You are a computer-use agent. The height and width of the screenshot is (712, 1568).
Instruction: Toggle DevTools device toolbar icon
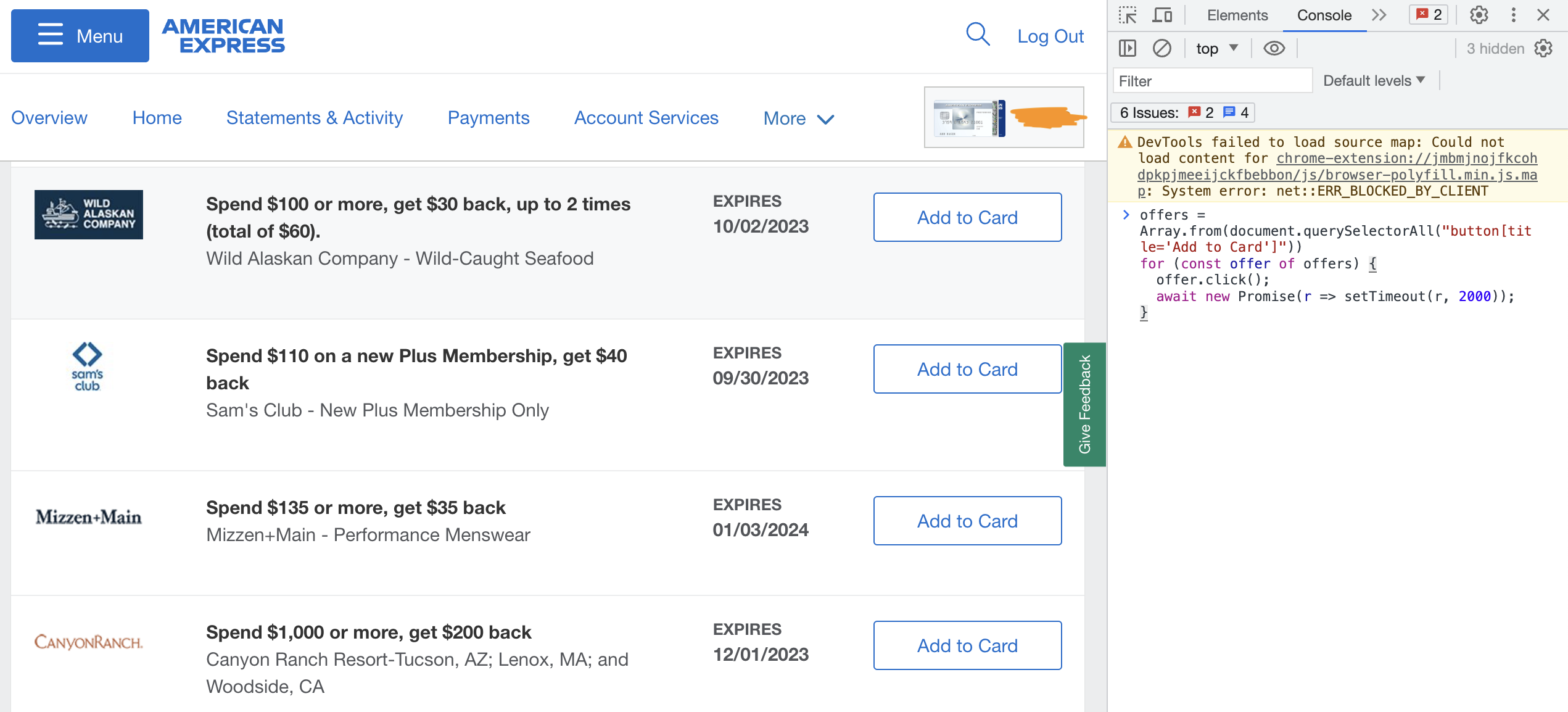tap(1162, 15)
